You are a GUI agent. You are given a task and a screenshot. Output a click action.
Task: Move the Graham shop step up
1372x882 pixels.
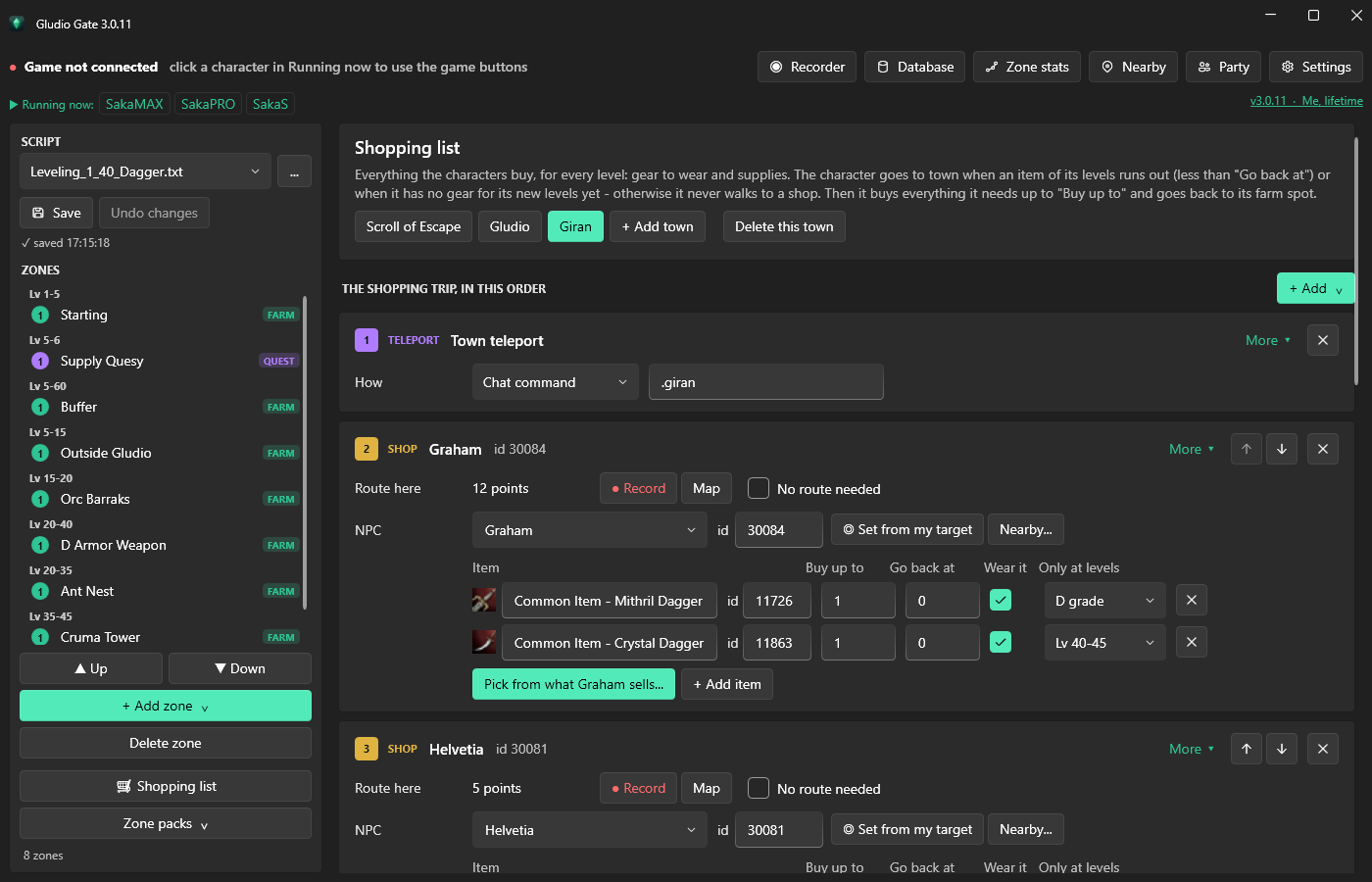[x=1247, y=449]
